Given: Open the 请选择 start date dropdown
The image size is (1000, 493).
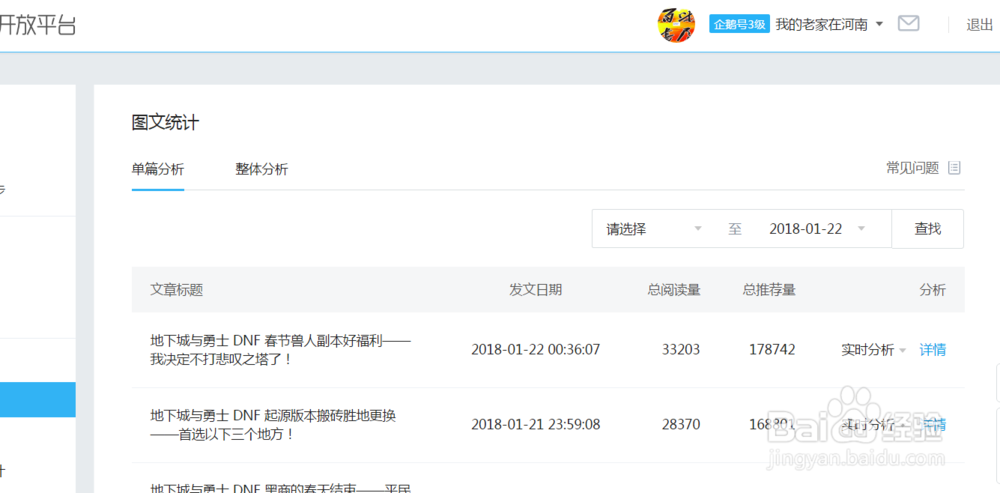Looking at the screenshot, I should click(654, 229).
